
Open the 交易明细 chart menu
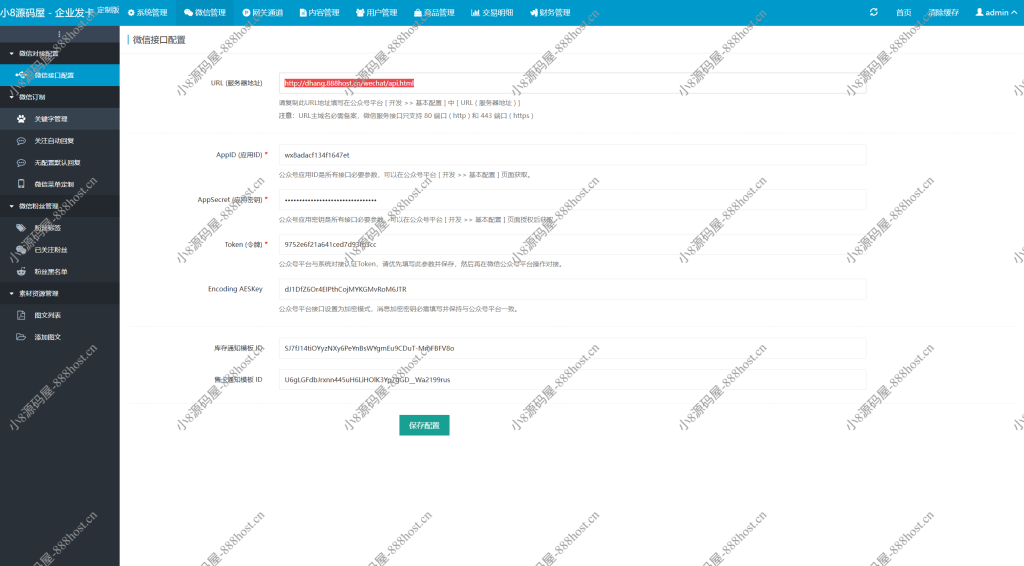[492, 12]
